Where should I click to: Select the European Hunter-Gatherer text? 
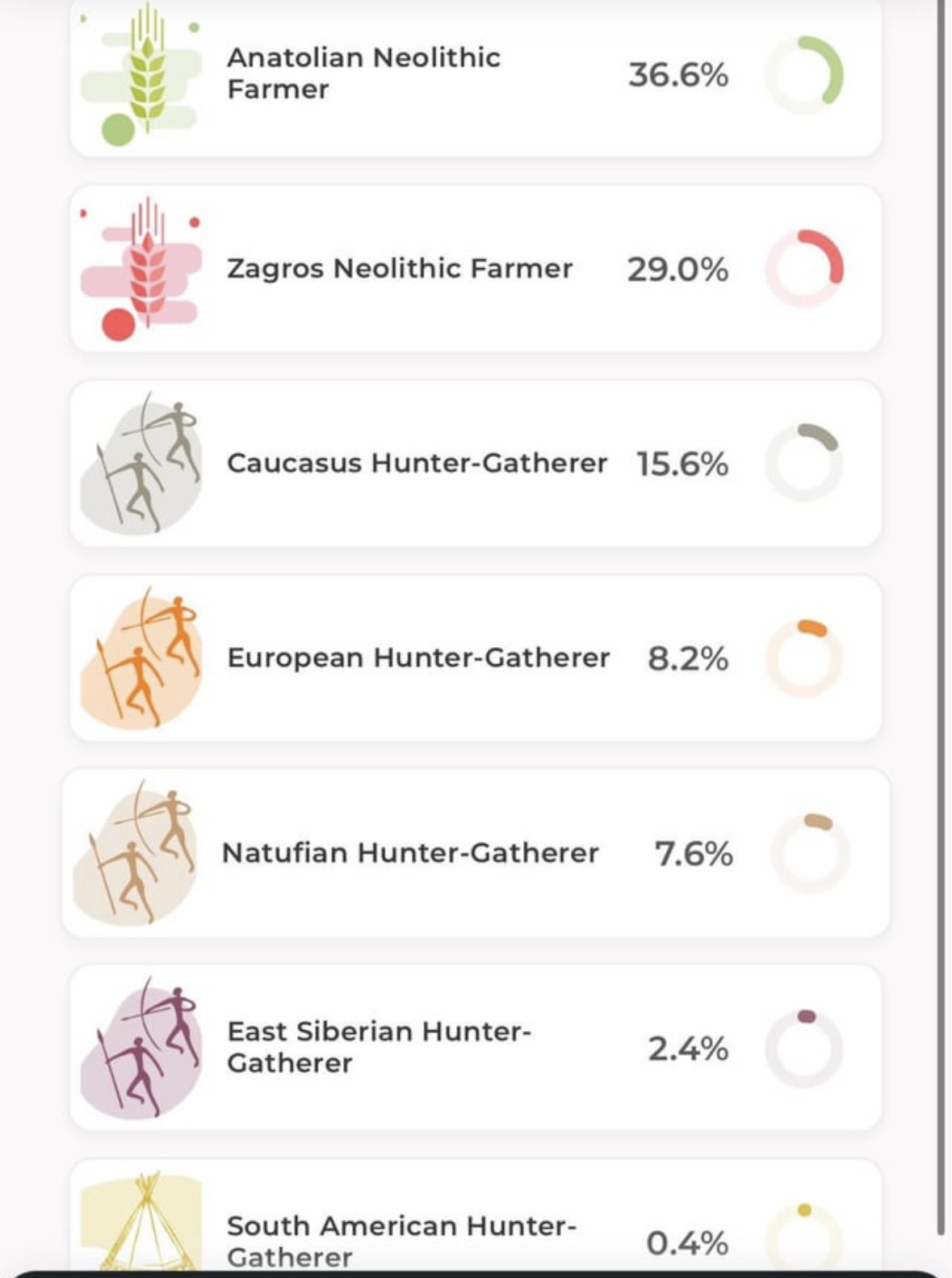pyautogui.click(x=418, y=658)
